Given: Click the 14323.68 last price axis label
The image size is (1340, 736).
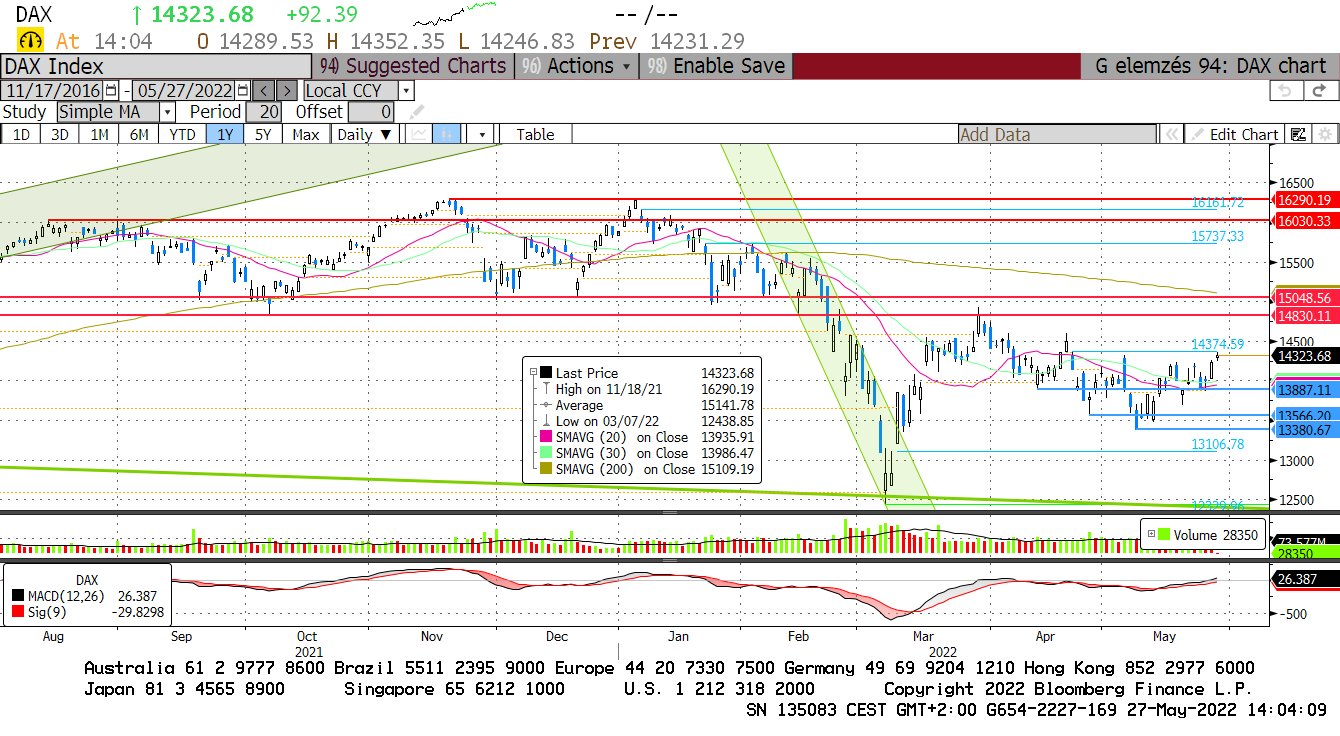Looking at the screenshot, I should click(1304, 356).
